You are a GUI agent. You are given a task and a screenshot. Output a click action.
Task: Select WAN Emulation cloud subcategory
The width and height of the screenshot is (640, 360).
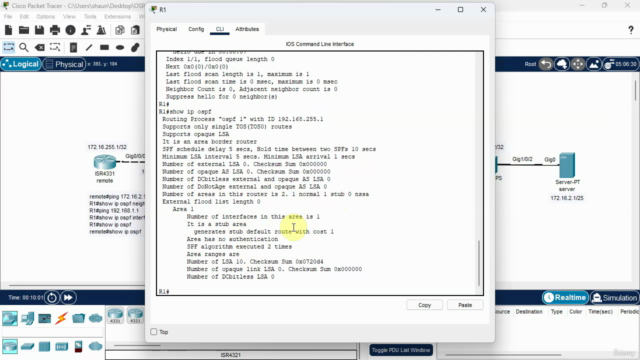[x=96, y=347]
